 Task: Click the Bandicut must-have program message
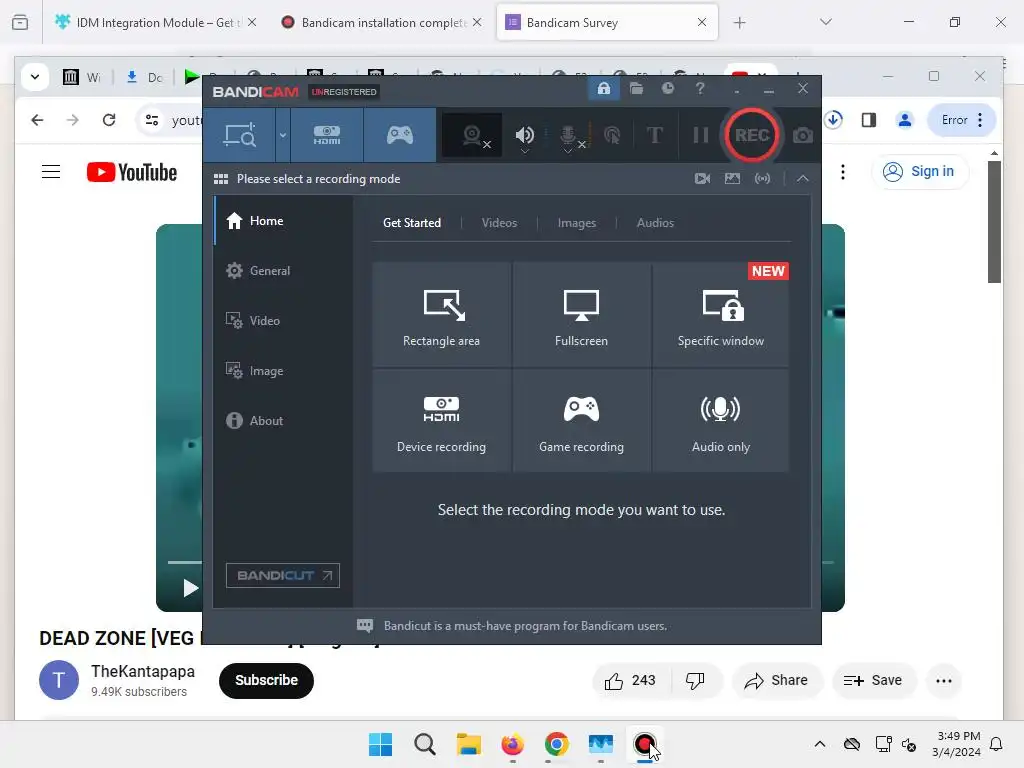525,626
